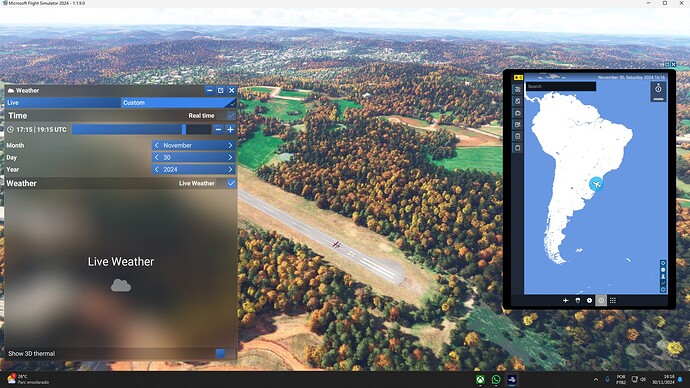Image resolution: width=690 pixels, height=388 pixels.
Task: Open the Xbox app on the taskbar
Action: [x=480, y=380]
